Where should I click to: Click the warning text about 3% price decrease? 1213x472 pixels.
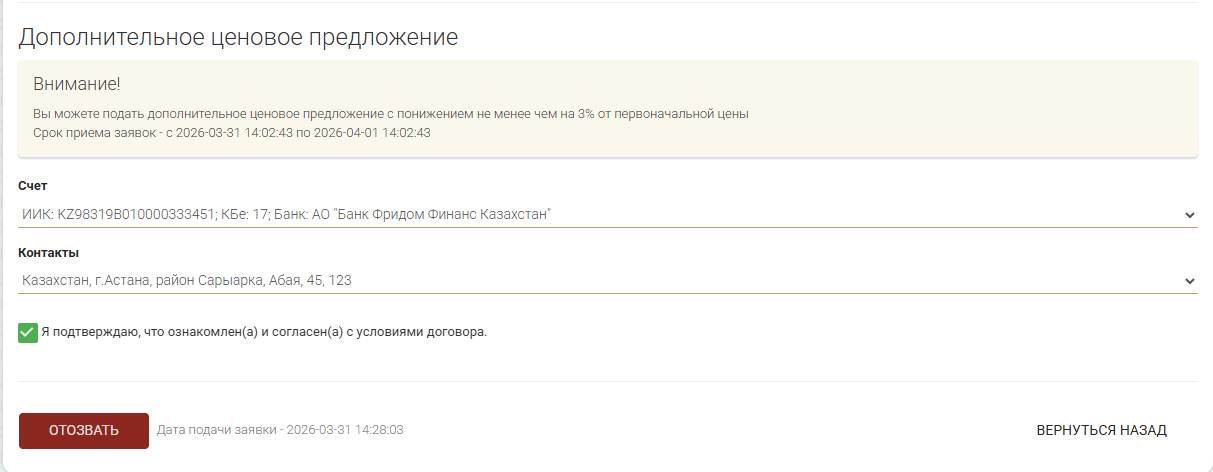point(390,114)
